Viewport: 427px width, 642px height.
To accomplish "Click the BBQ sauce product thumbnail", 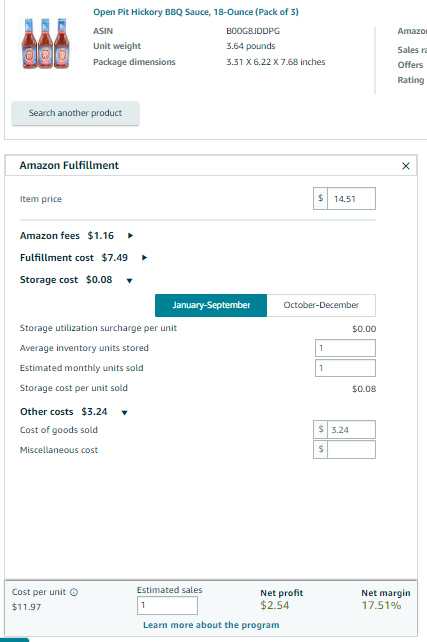I will coord(45,43).
